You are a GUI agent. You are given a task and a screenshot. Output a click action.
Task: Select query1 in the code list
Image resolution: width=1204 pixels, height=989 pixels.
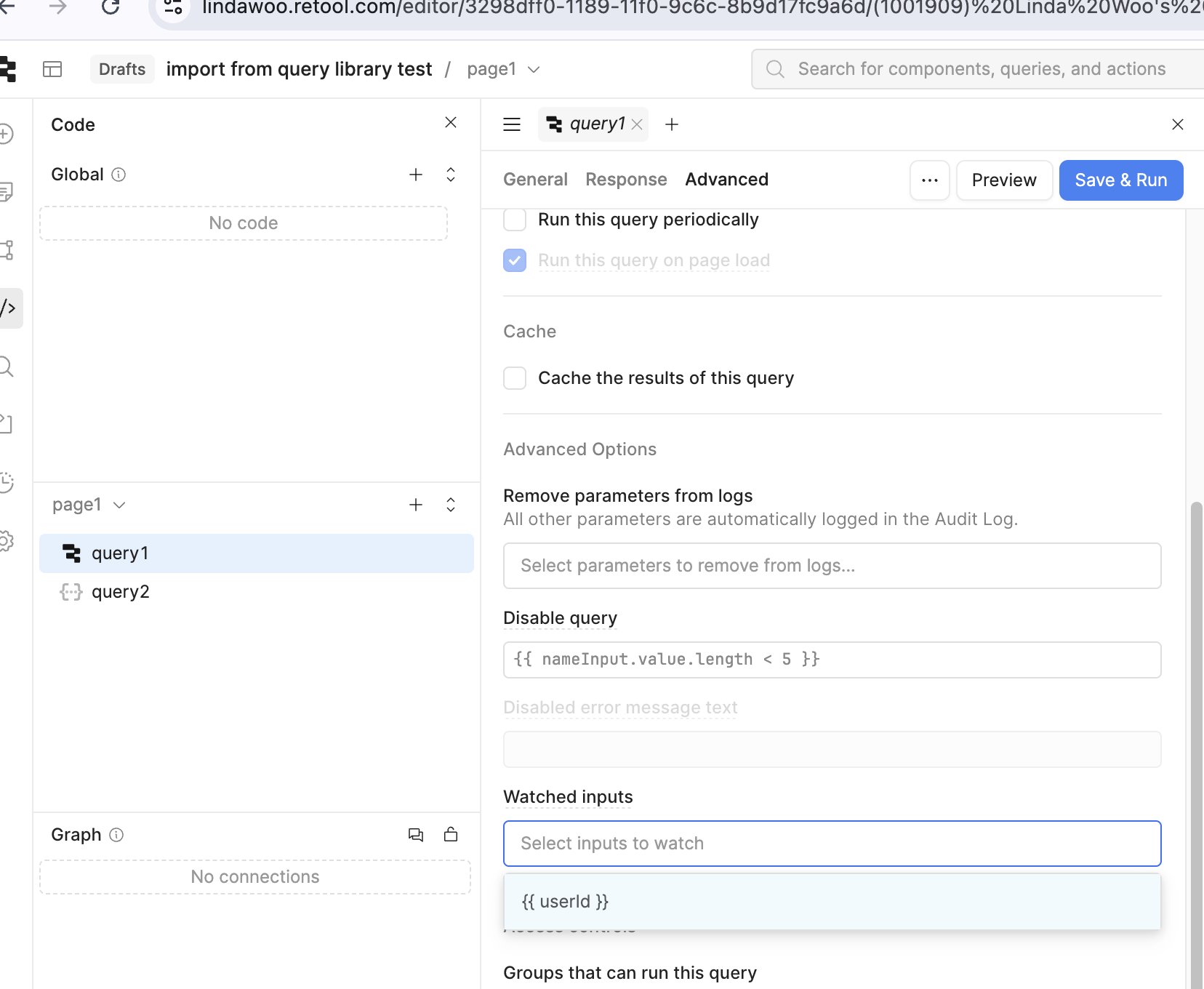pyautogui.click(x=257, y=553)
